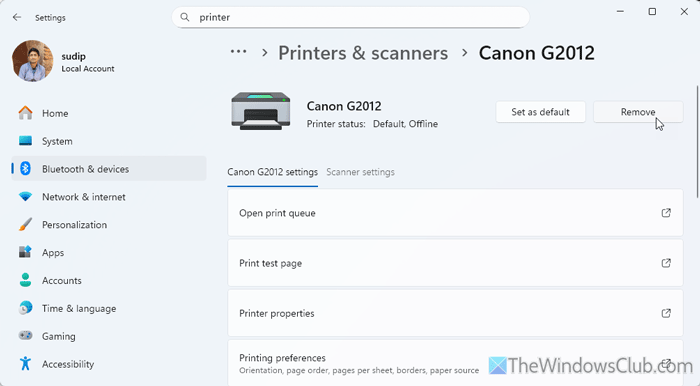Click the Accessibility figure icon
Viewport: 700px width, 386px height.
[25, 363]
